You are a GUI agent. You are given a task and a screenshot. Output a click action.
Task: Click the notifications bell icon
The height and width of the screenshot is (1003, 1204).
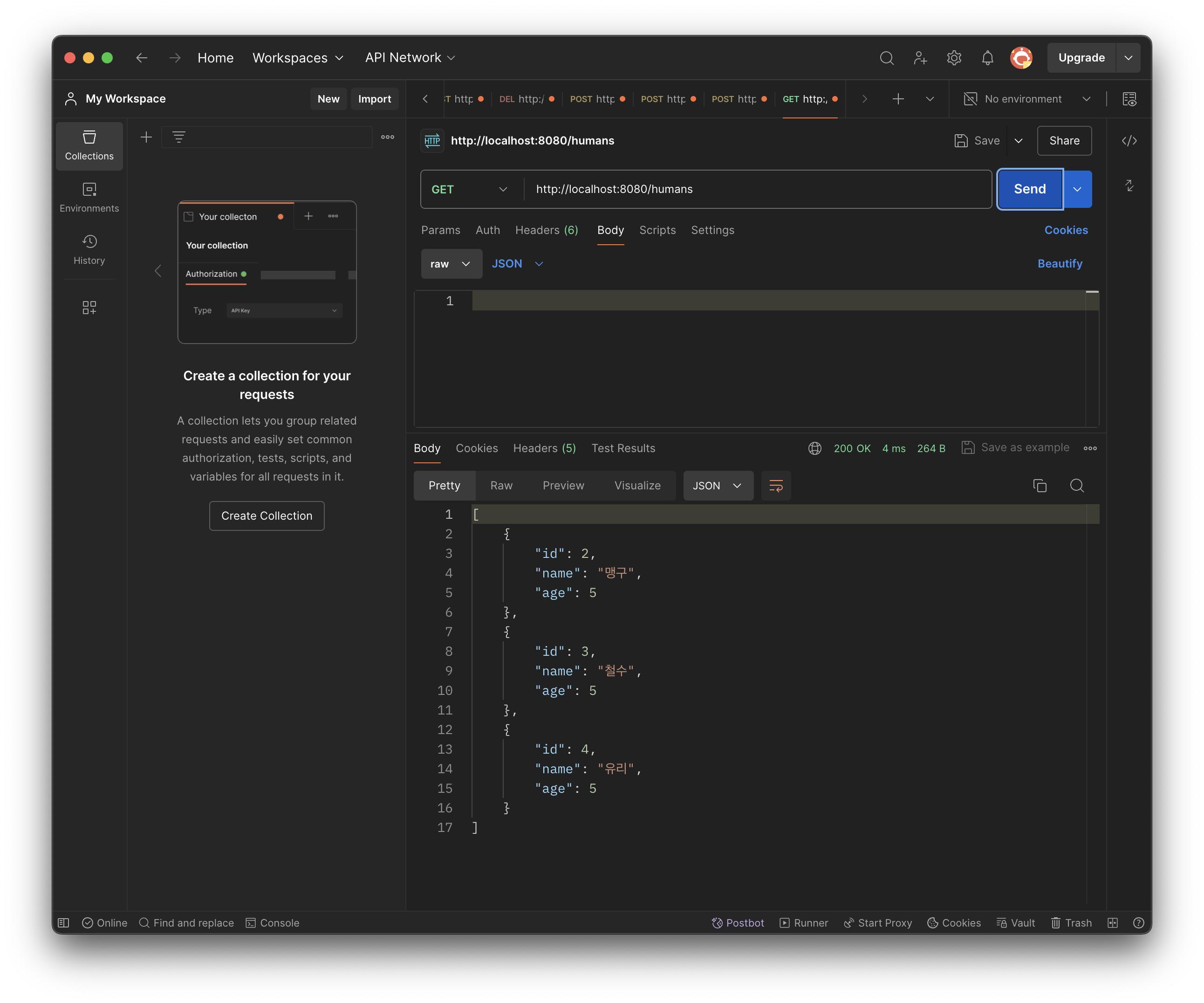pyautogui.click(x=987, y=58)
